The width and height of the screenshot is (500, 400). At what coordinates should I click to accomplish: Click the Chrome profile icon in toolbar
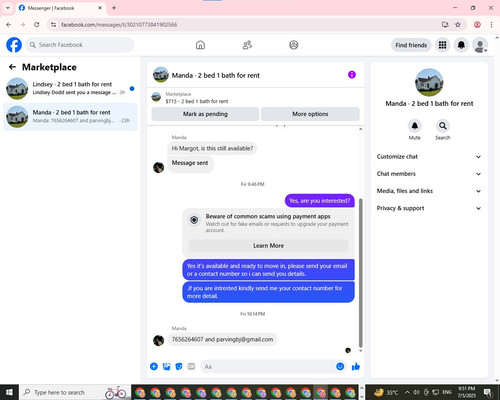pyautogui.click(x=477, y=24)
